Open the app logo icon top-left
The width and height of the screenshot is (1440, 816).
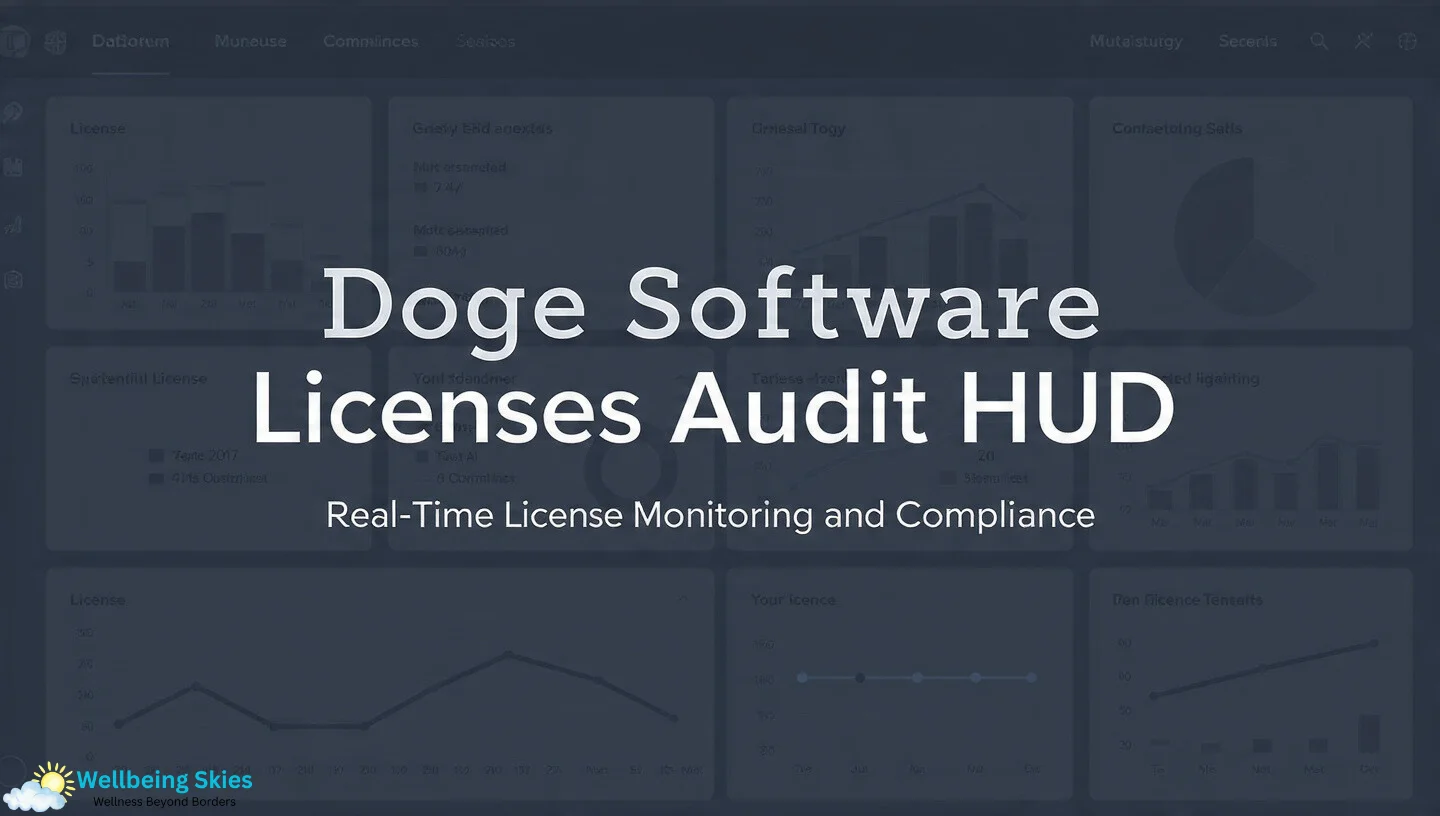12,41
